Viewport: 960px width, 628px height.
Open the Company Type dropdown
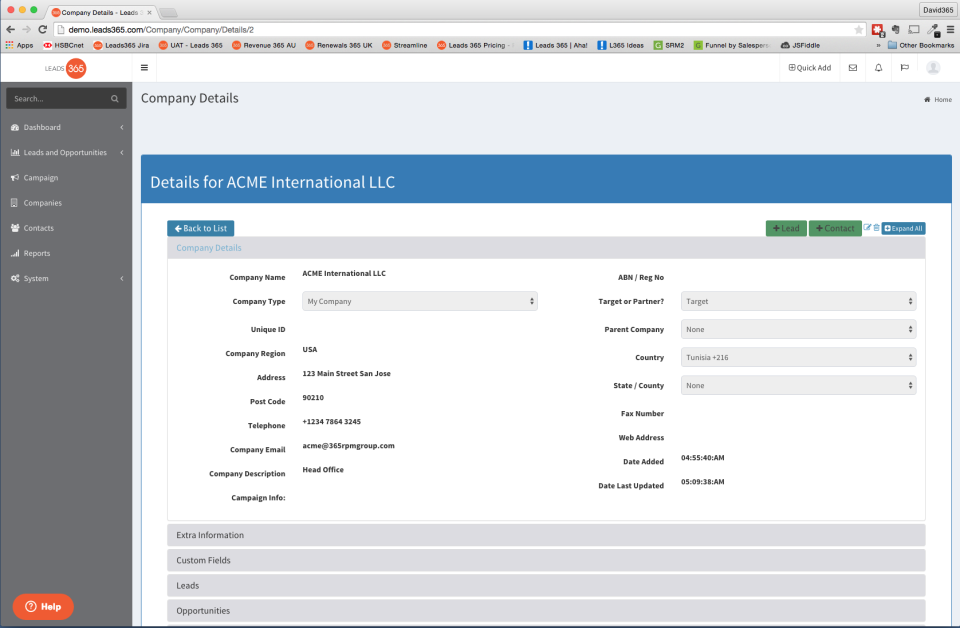click(x=419, y=301)
